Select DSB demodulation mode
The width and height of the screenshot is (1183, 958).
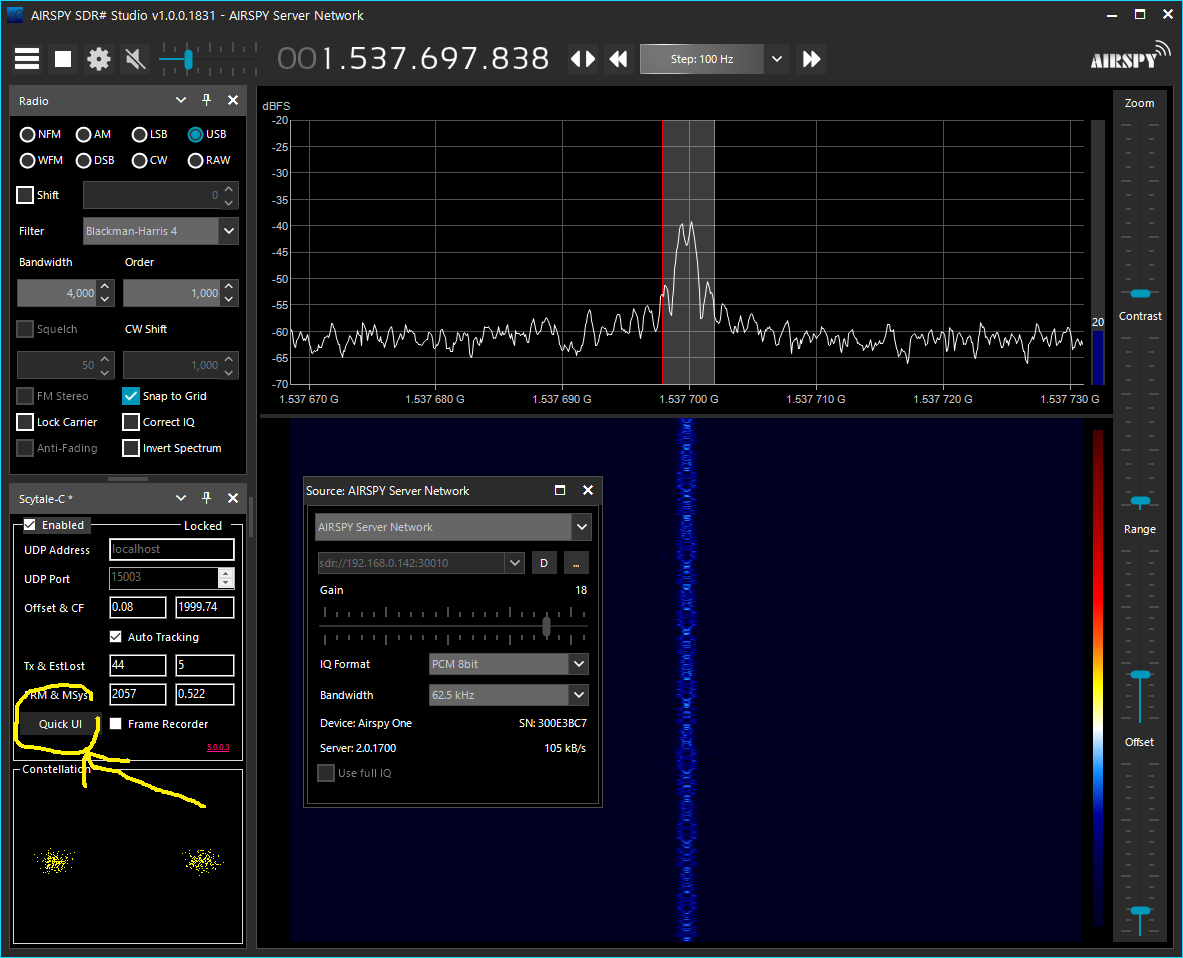pos(95,160)
